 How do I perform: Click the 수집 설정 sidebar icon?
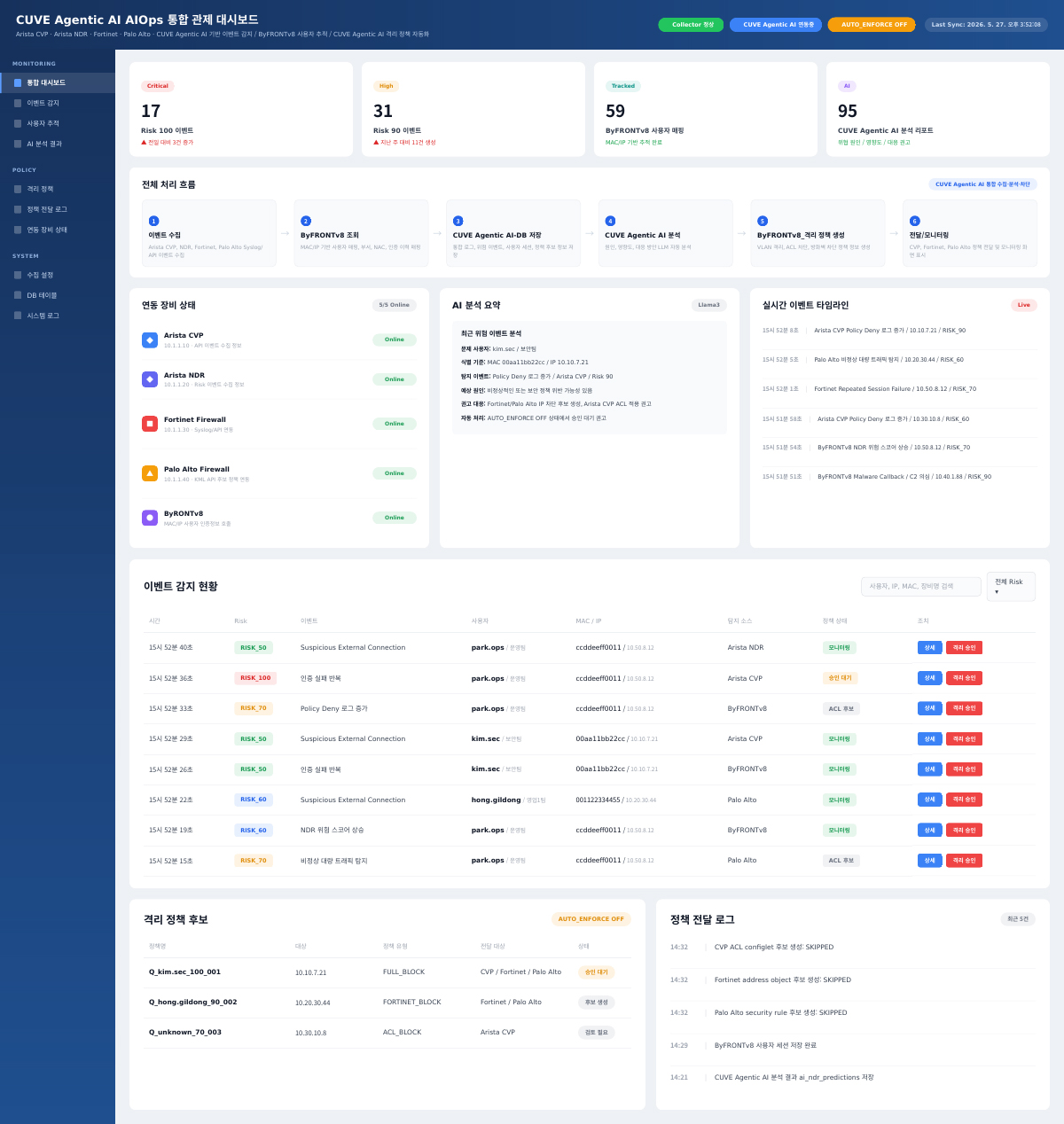(x=18, y=275)
